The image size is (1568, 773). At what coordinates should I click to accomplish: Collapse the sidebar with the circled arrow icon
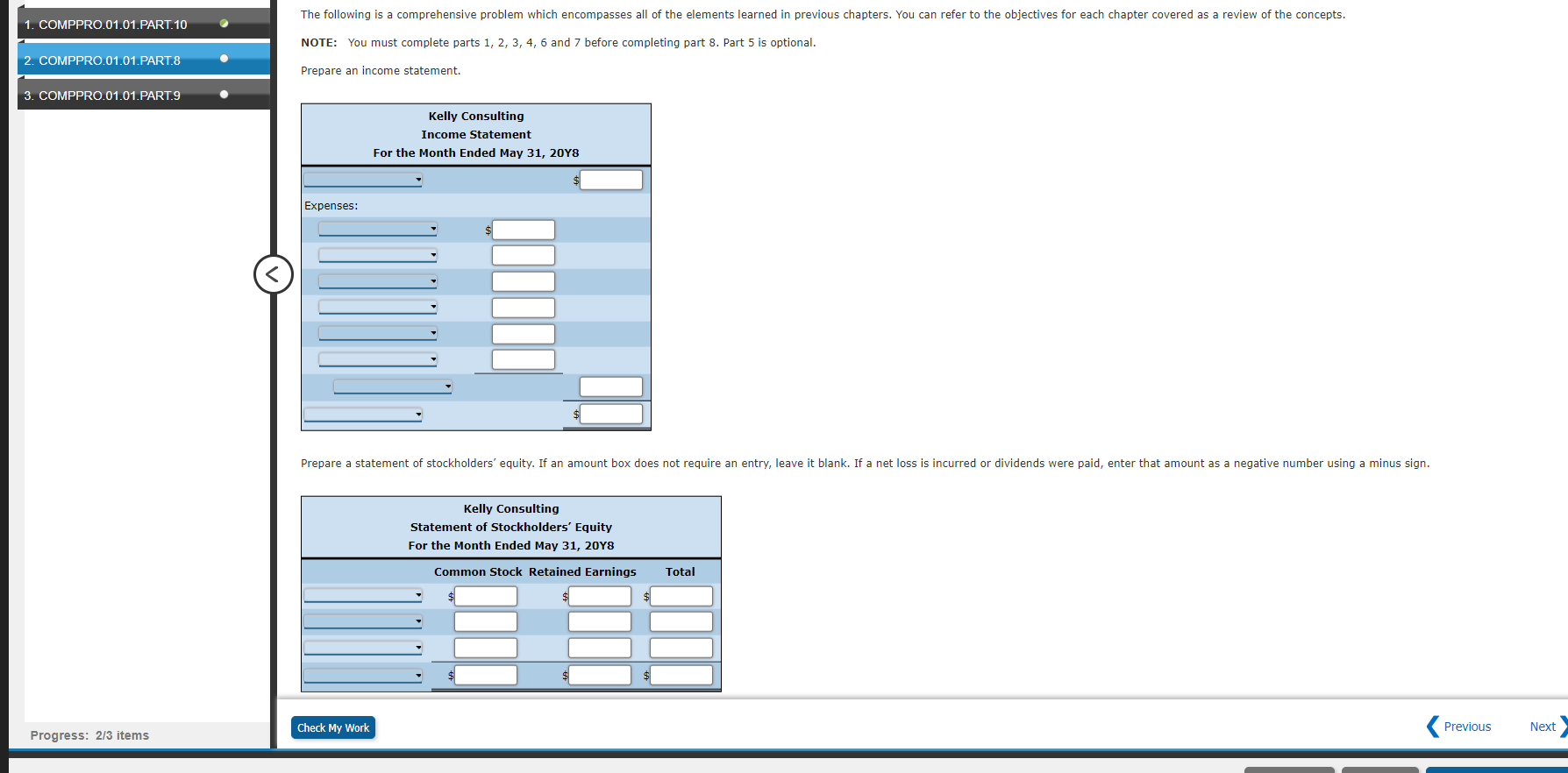(x=274, y=274)
